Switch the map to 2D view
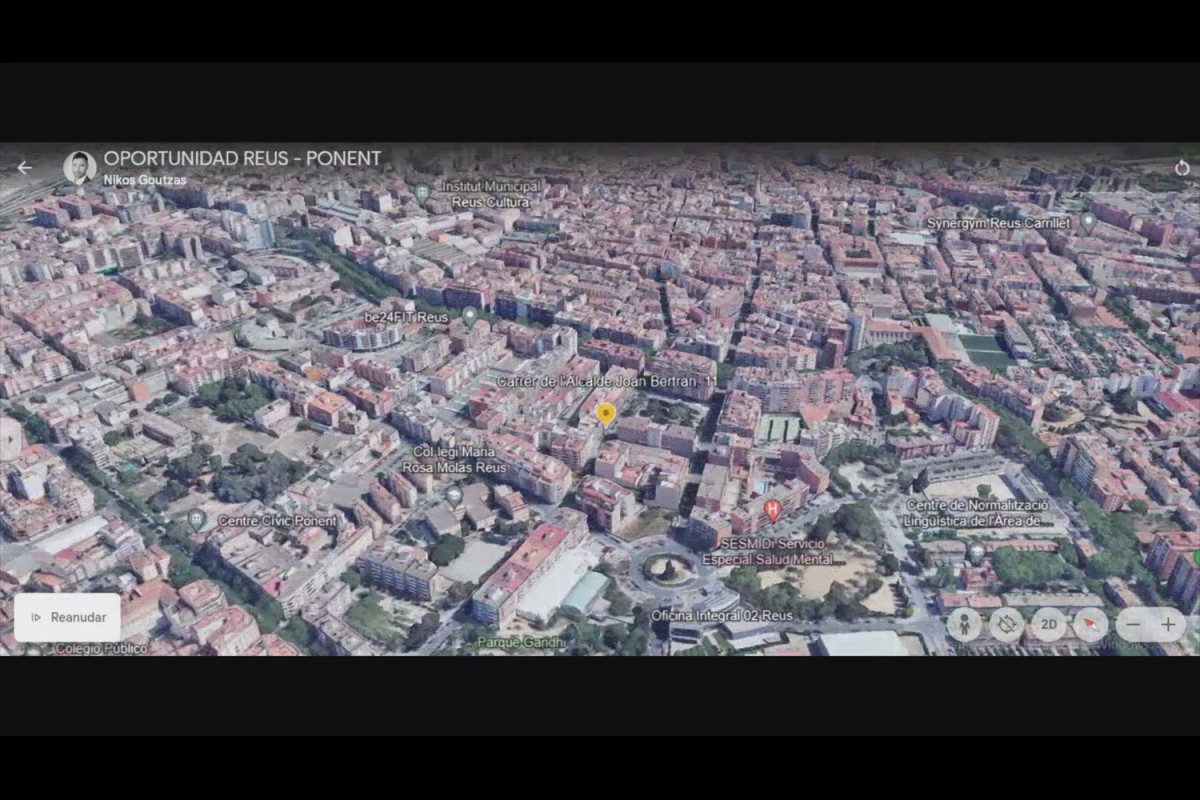 click(1048, 625)
